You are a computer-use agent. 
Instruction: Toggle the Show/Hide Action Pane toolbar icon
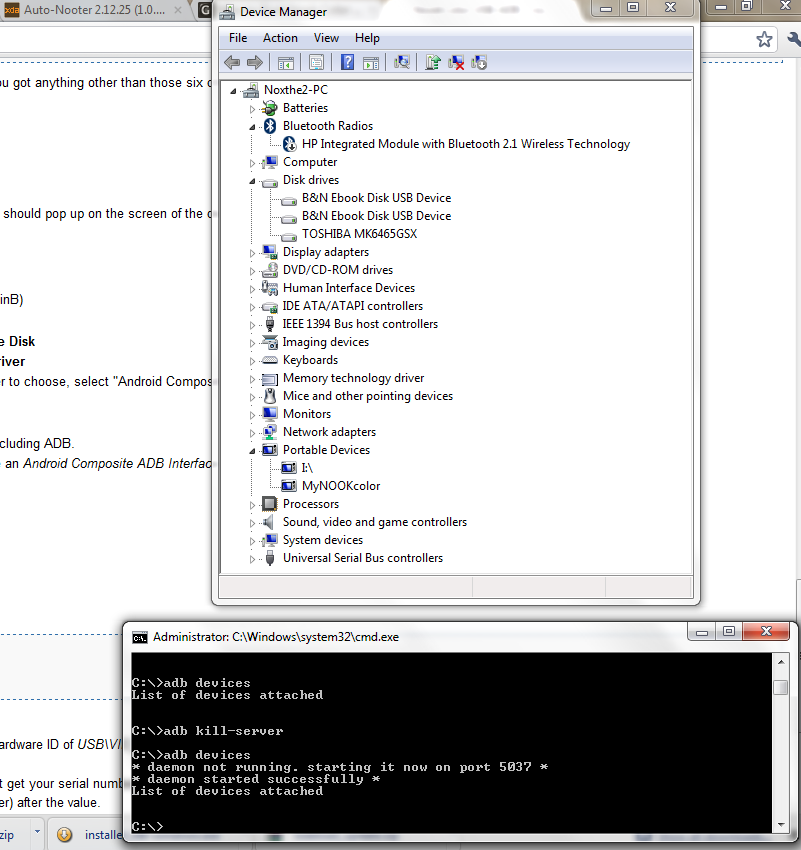(x=371, y=63)
